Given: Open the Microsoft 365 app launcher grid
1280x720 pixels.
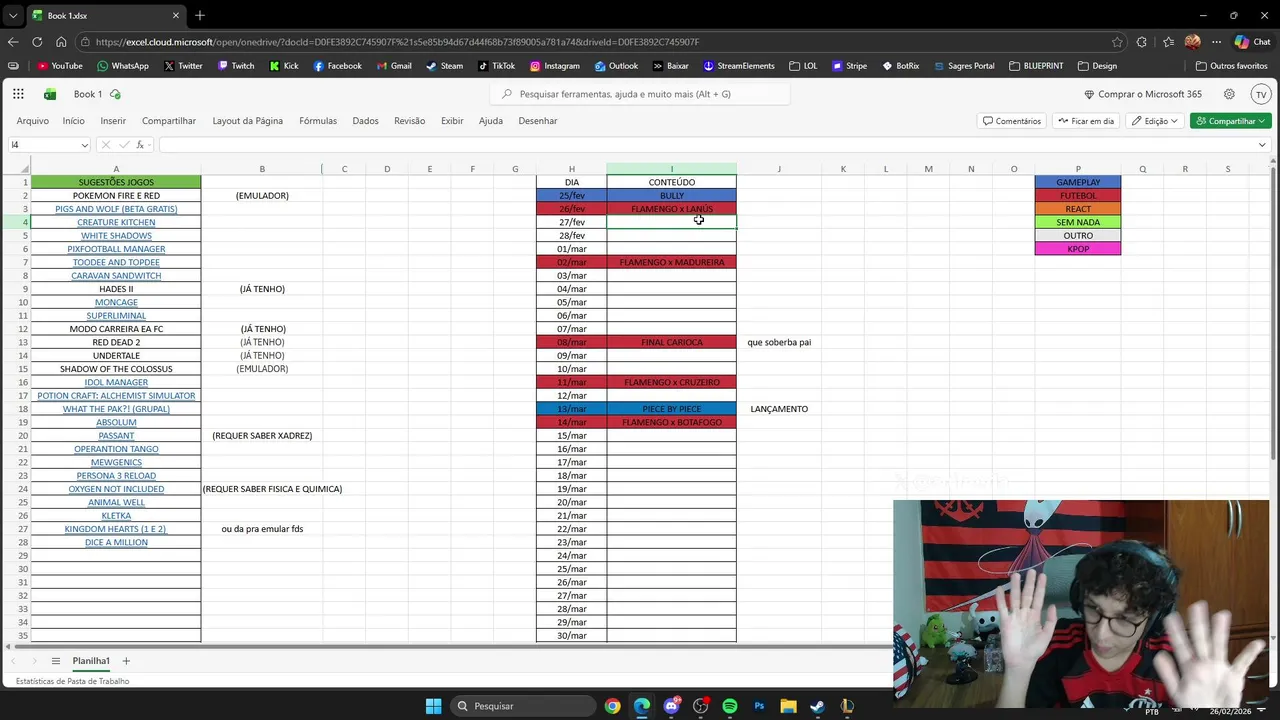Looking at the screenshot, I should 18,94.
